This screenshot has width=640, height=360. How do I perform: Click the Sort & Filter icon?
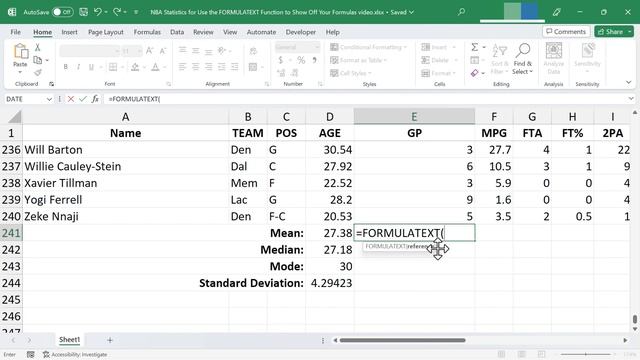pyautogui.click(x=500, y=51)
